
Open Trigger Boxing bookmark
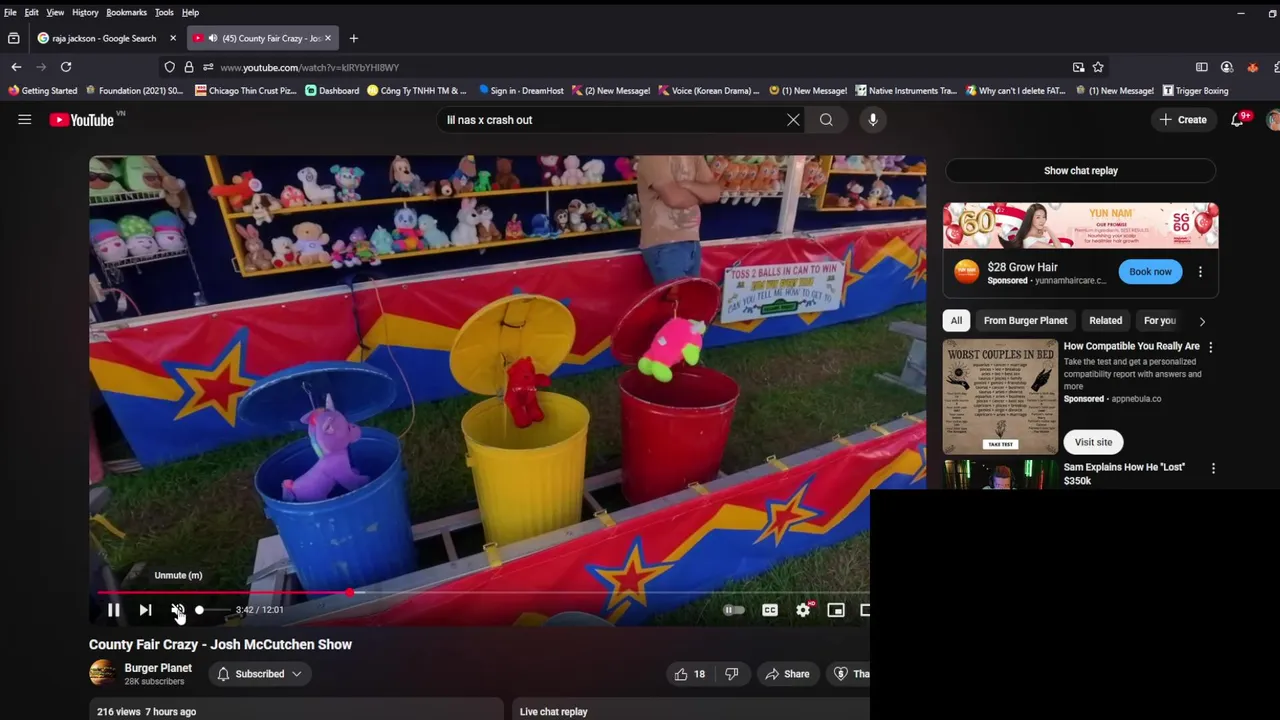1195,91
